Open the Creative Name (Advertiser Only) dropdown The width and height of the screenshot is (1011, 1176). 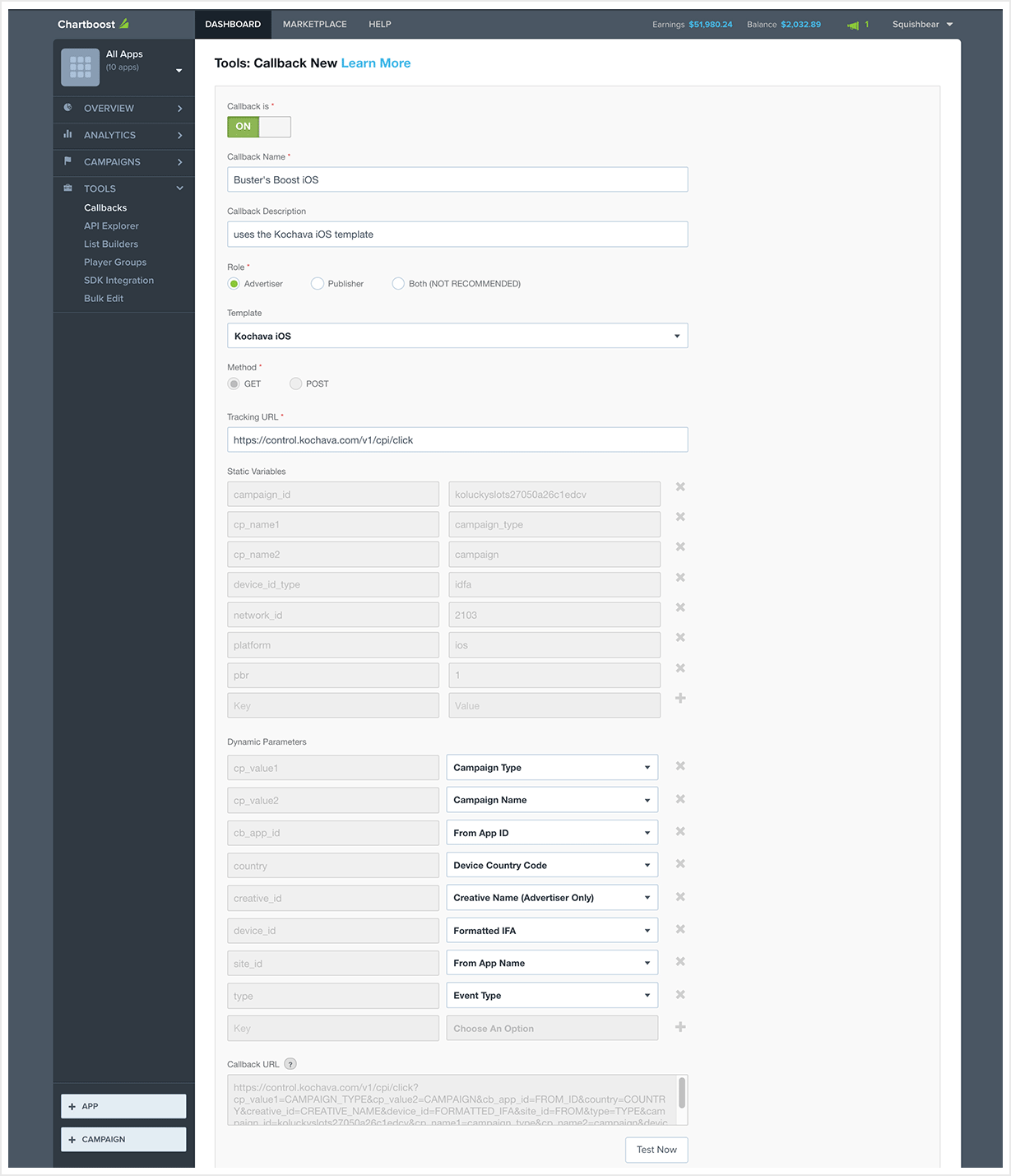[552, 898]
